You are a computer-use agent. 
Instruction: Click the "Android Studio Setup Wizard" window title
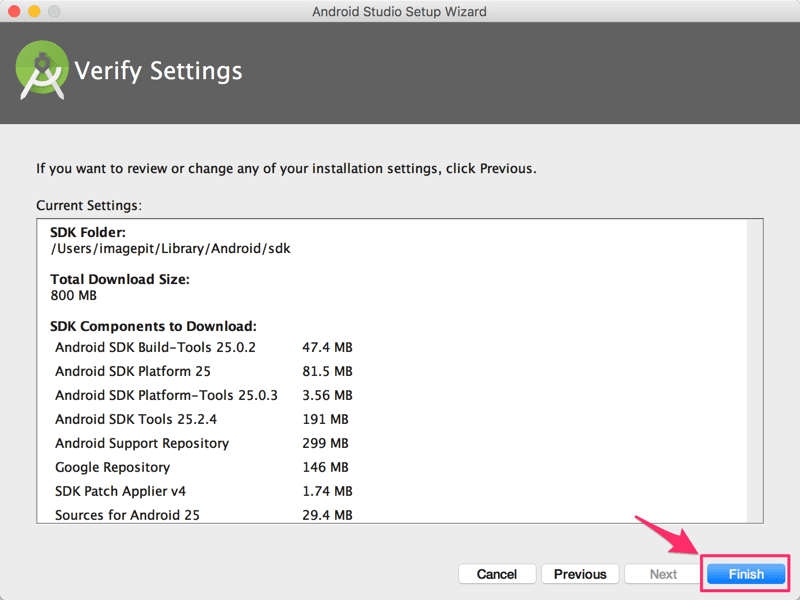[399, 11]
